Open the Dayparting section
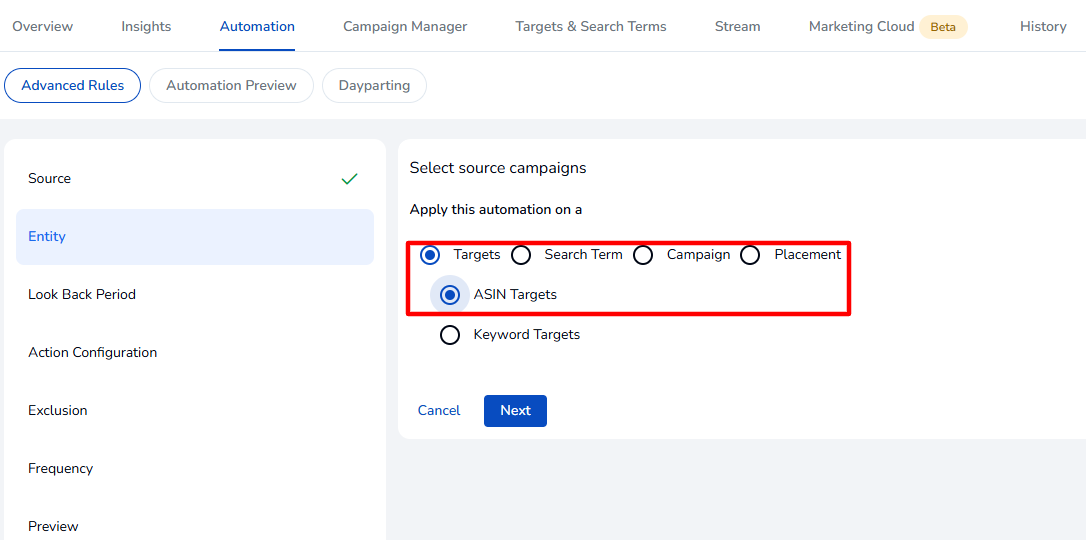The height and width of the screenshot is (540, 1086). tap(374, 86)
